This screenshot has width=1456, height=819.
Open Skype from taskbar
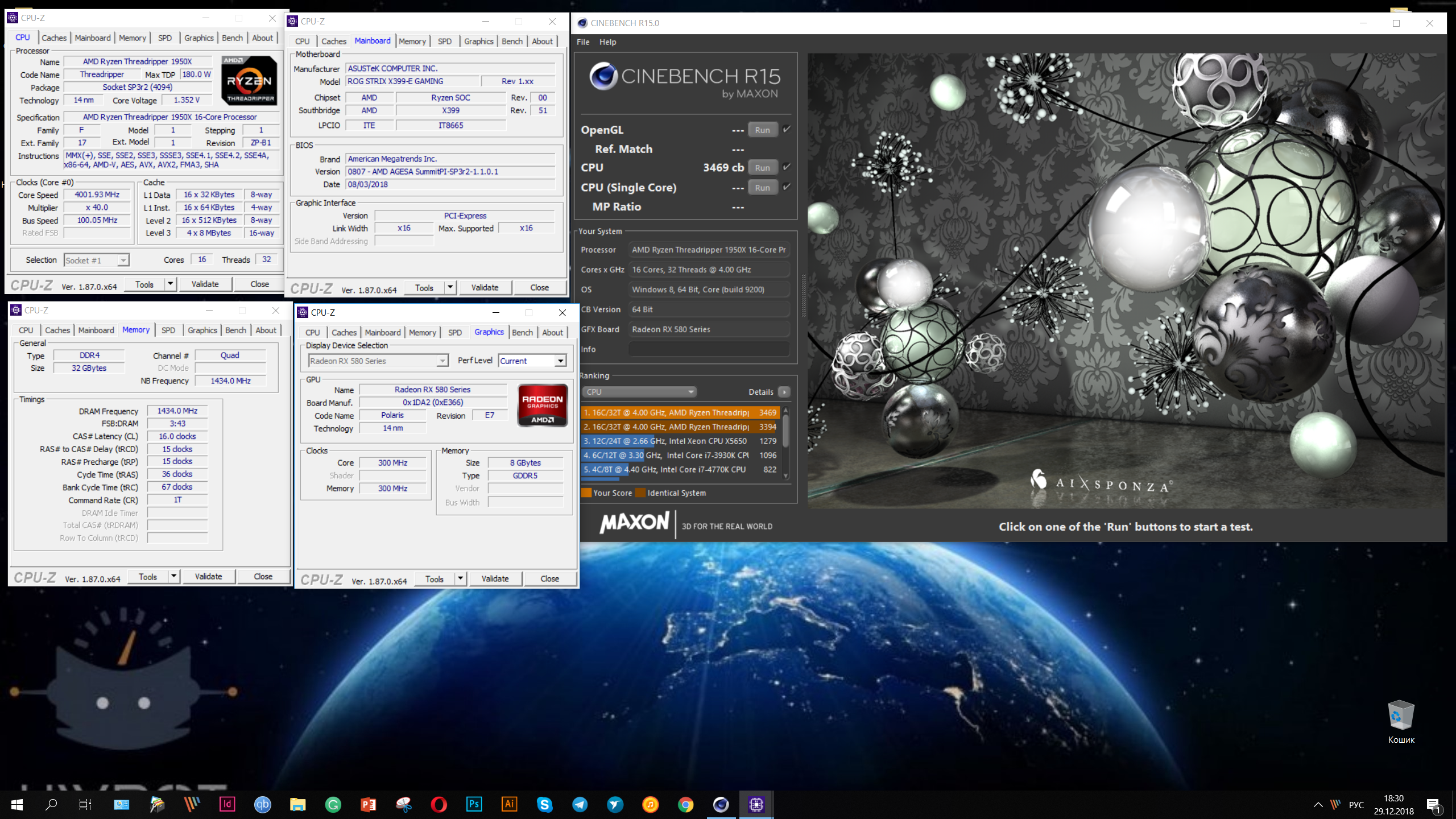544,805
